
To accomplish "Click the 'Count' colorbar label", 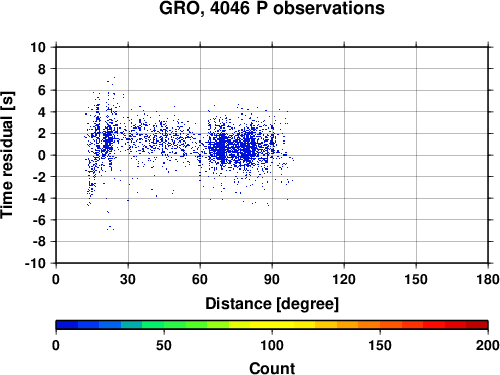I will coord(272,368).
